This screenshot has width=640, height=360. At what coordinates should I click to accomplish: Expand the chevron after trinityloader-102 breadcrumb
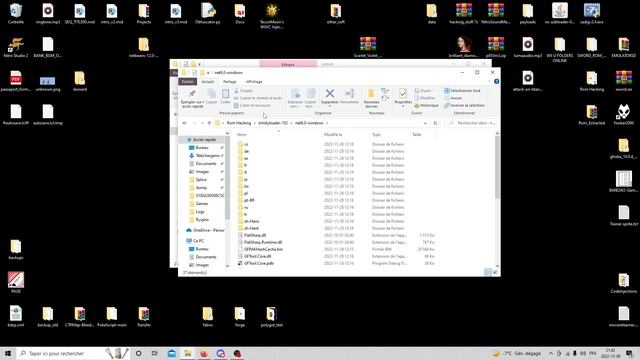click(291, 123)
